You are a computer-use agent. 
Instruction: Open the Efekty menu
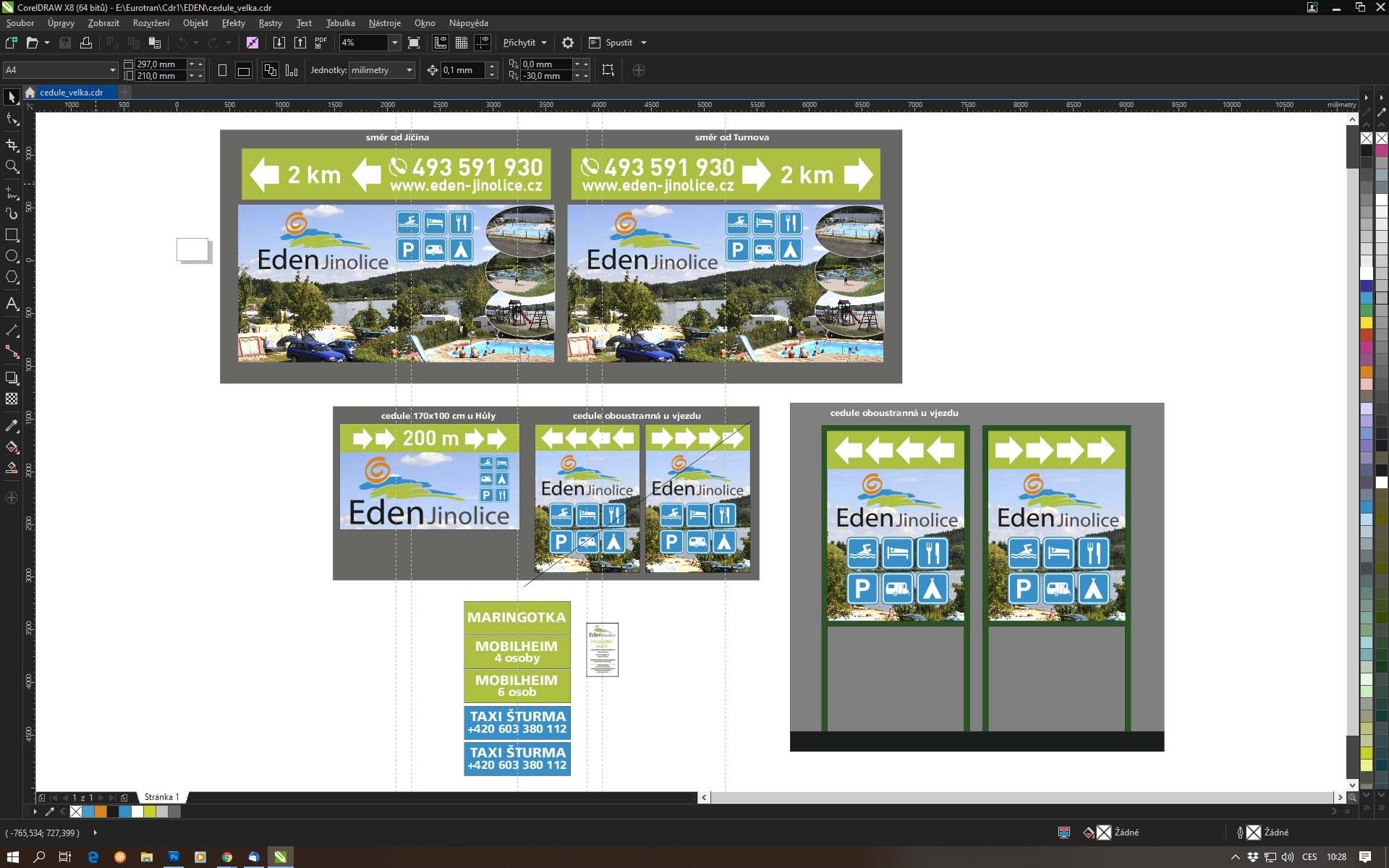[x=233, y=23]
